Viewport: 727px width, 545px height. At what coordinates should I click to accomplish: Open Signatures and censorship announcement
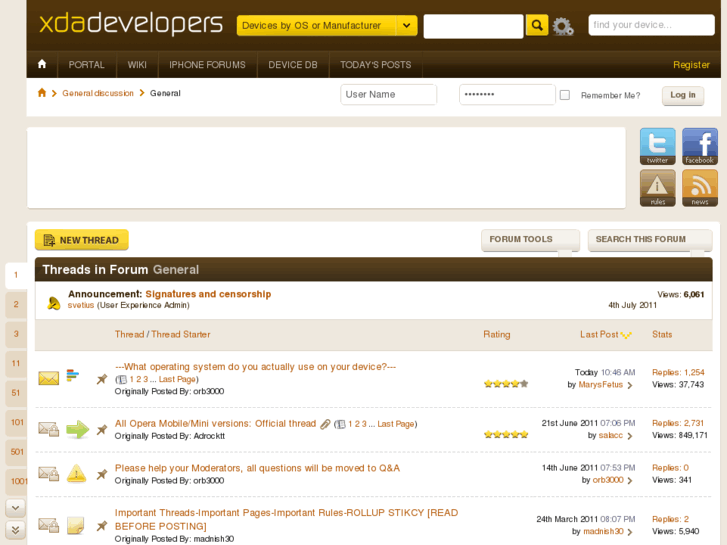pyautogui.click(x=208, y=294)
